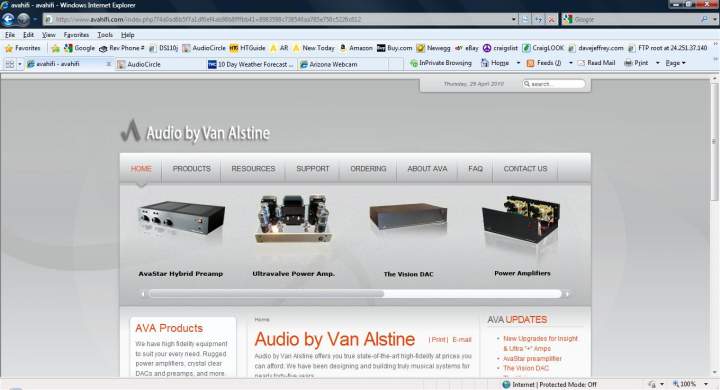Switch to the AudioCircle browser tab

[x=160, y=64]
